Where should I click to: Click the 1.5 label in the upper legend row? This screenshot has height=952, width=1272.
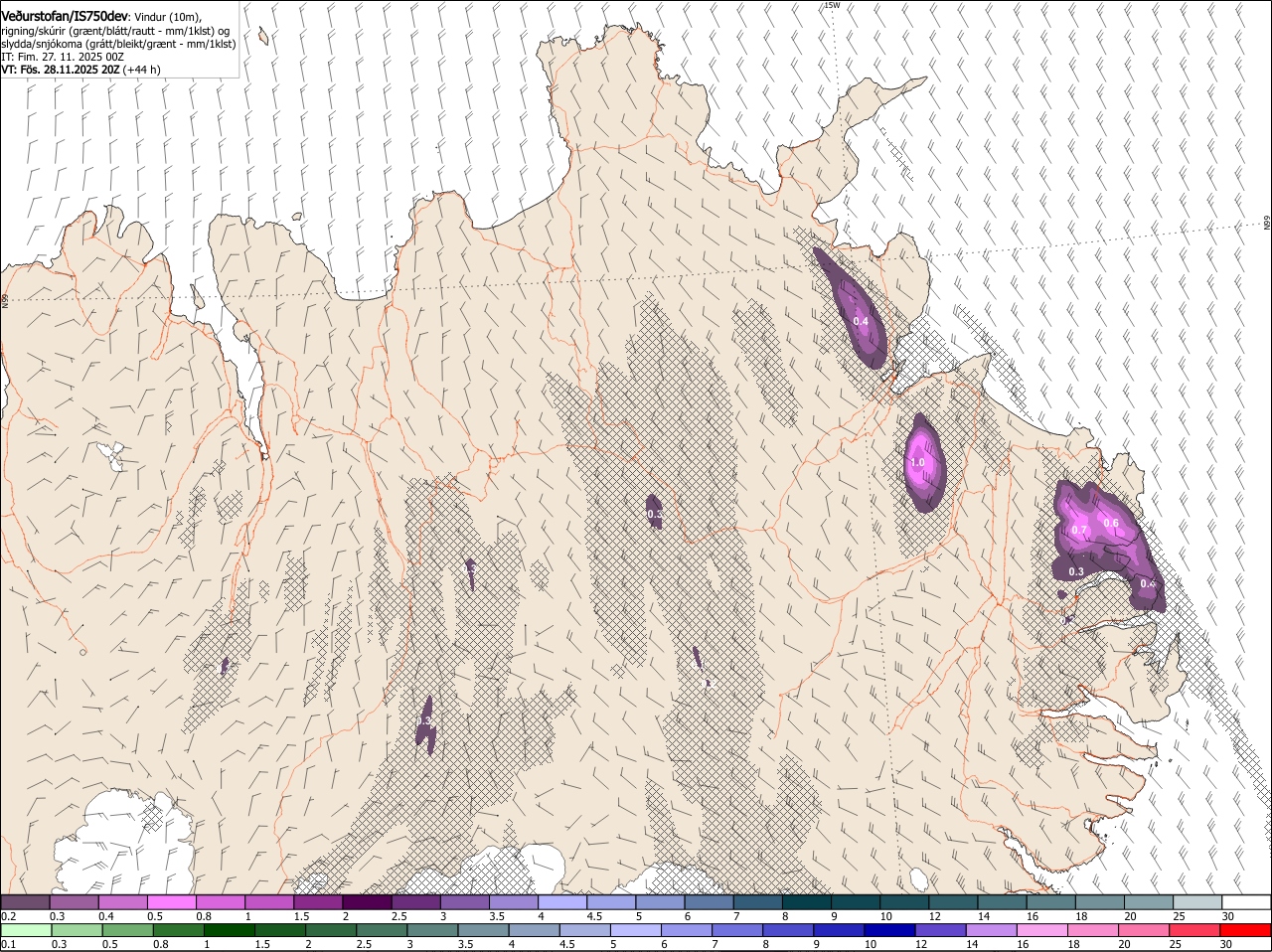[301, 916]
